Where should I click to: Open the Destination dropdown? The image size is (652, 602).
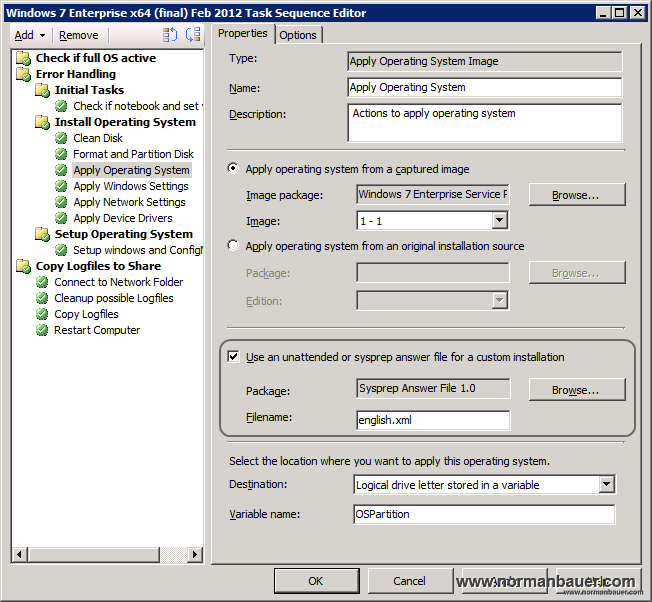point(606,484)
